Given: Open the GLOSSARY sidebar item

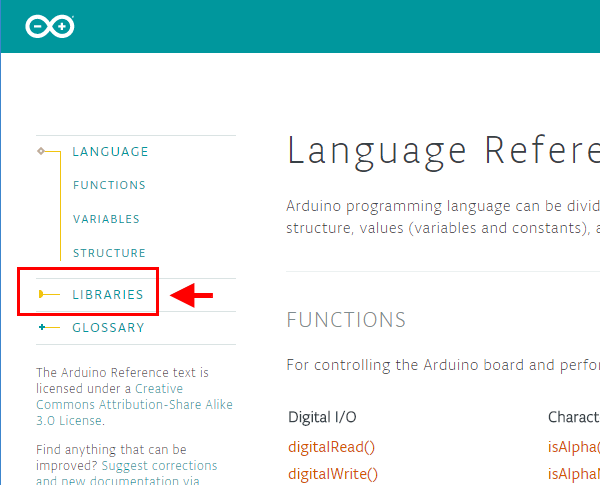Looking at the screenshot, I should point(108,328).
